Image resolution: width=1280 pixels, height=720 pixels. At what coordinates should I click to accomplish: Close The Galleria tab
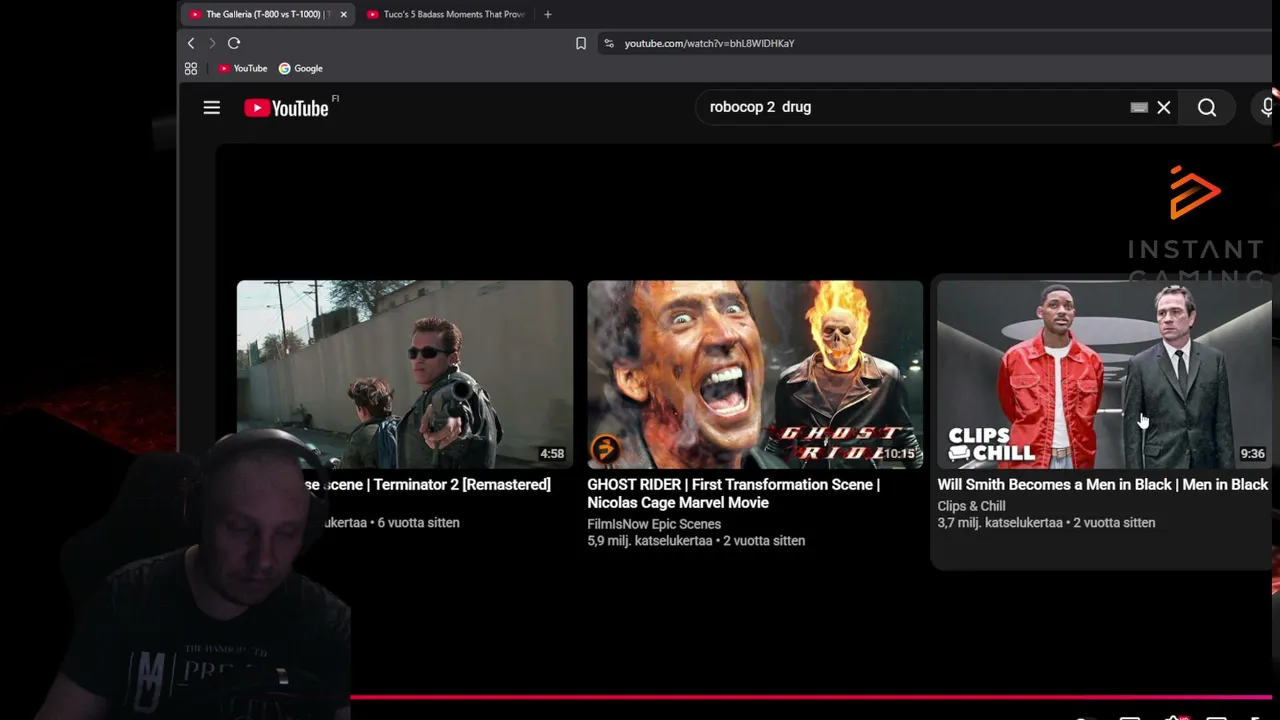[344, 14]
